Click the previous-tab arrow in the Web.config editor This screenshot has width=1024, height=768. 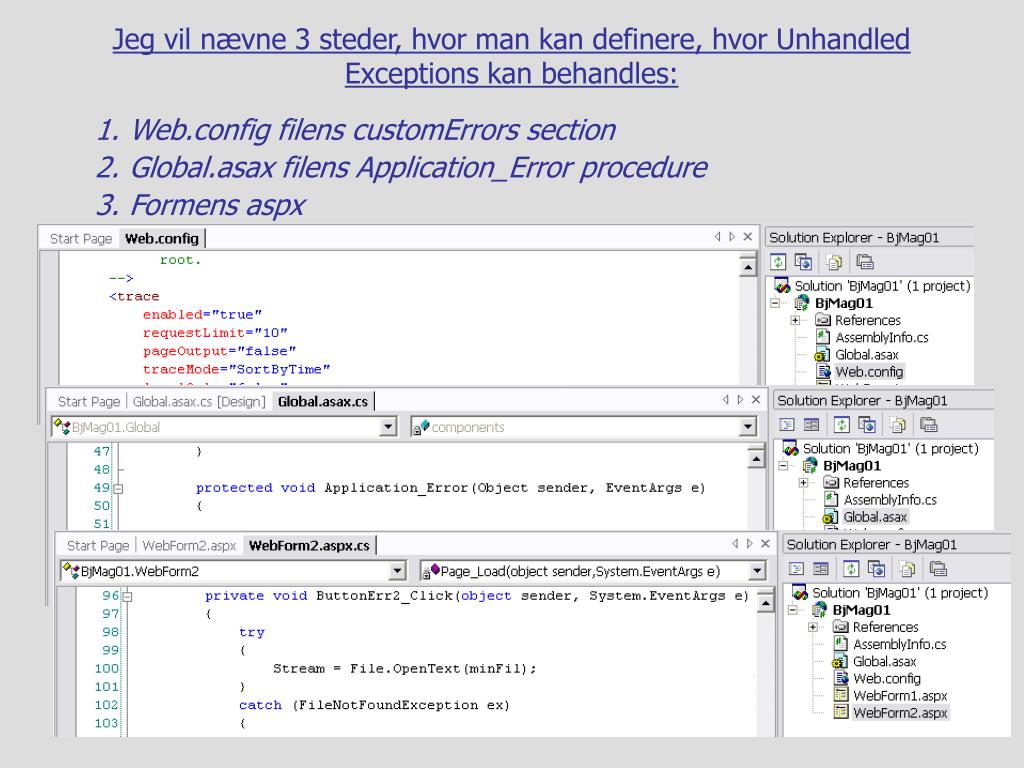(x=718, y=236)
